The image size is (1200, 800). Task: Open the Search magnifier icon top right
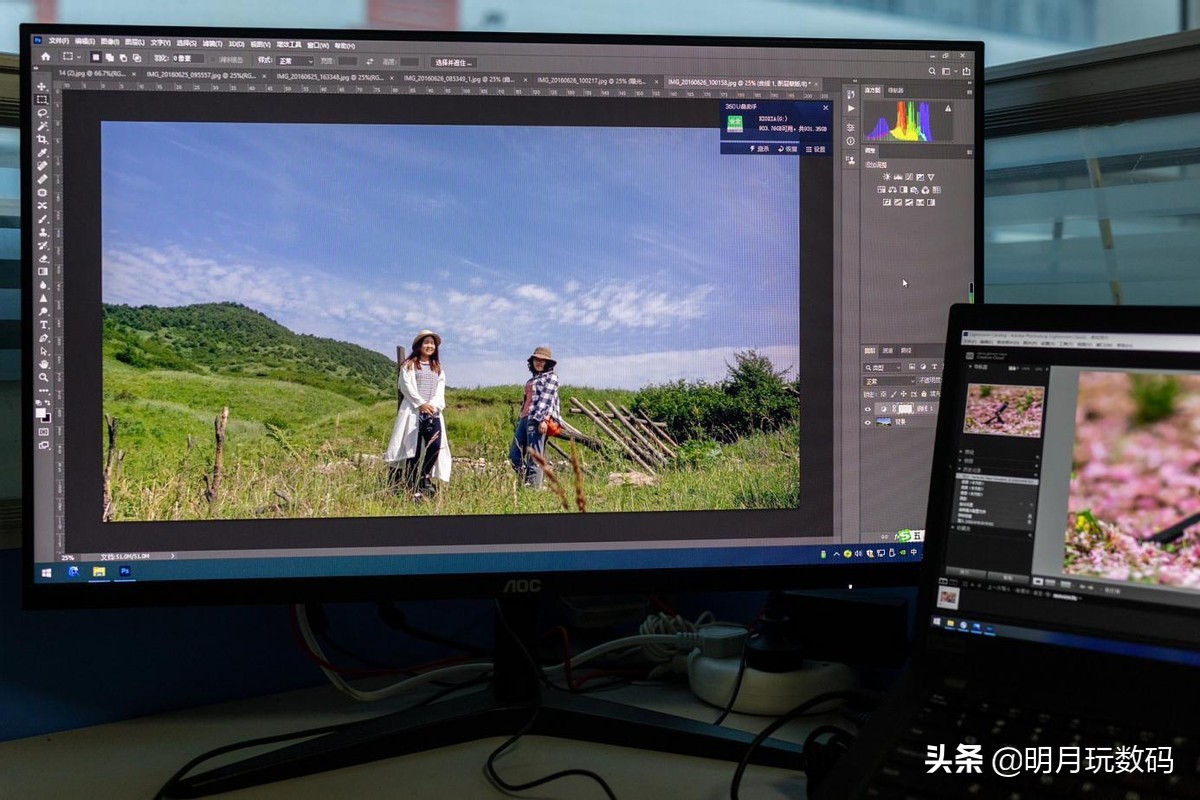932,71
